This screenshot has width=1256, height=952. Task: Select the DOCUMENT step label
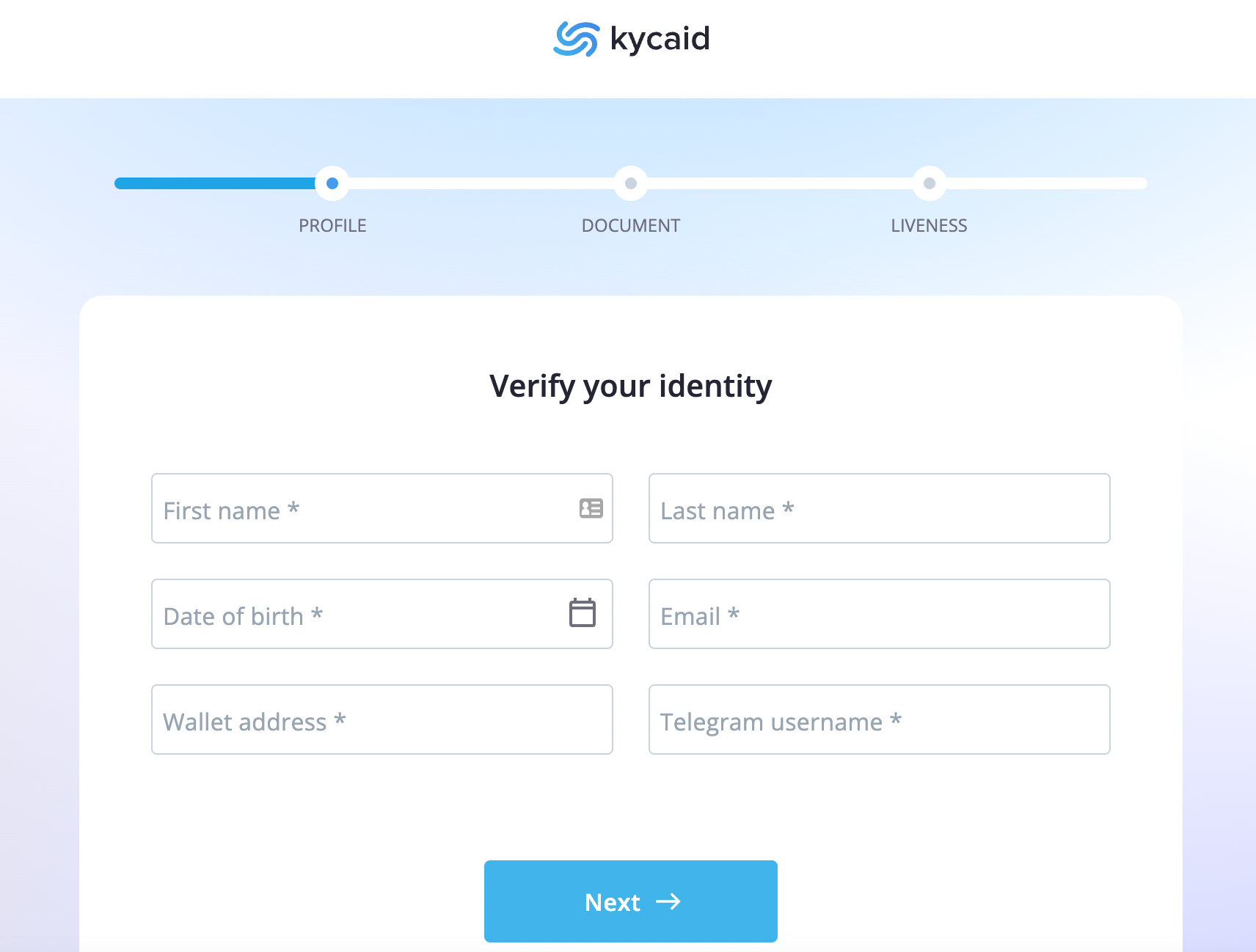(631, 226)
